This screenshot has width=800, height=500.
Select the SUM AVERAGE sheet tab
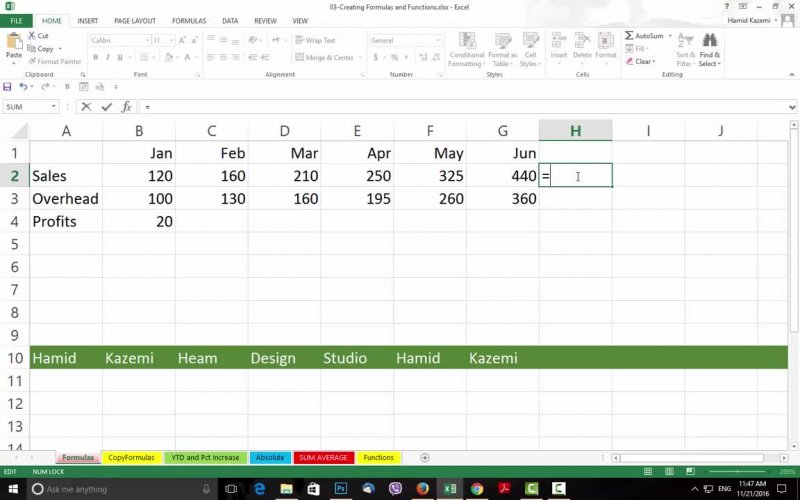click(x=322, y=457)
